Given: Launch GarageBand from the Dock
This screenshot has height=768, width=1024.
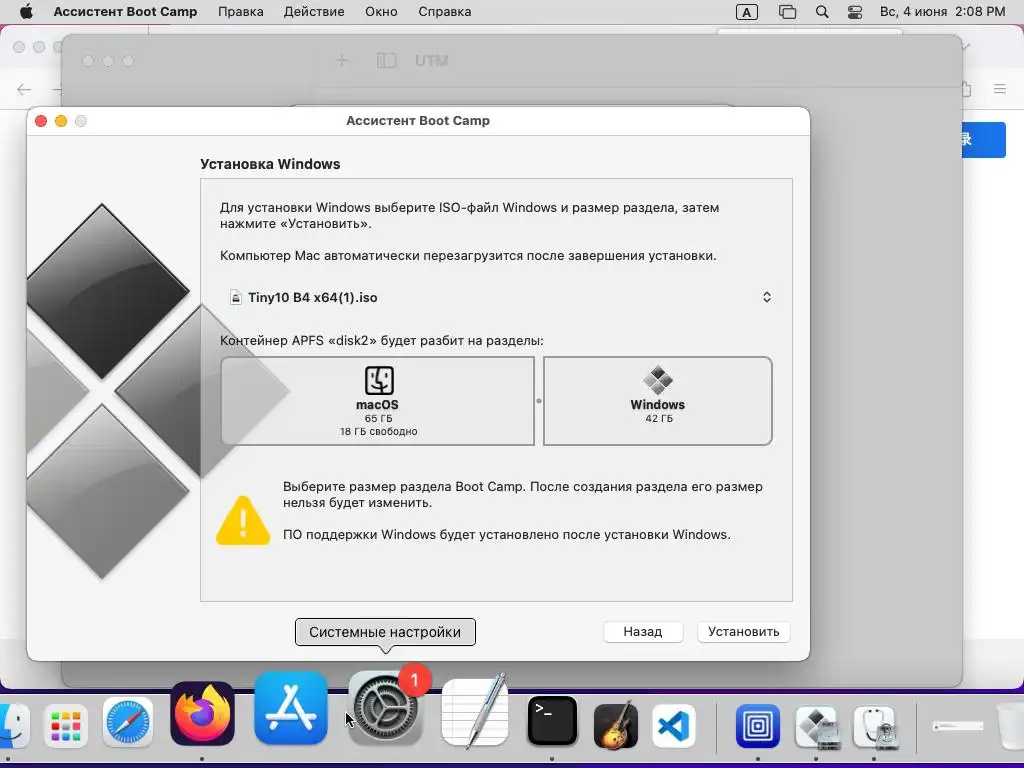Looking at the screenshot, I should point(615,725).
